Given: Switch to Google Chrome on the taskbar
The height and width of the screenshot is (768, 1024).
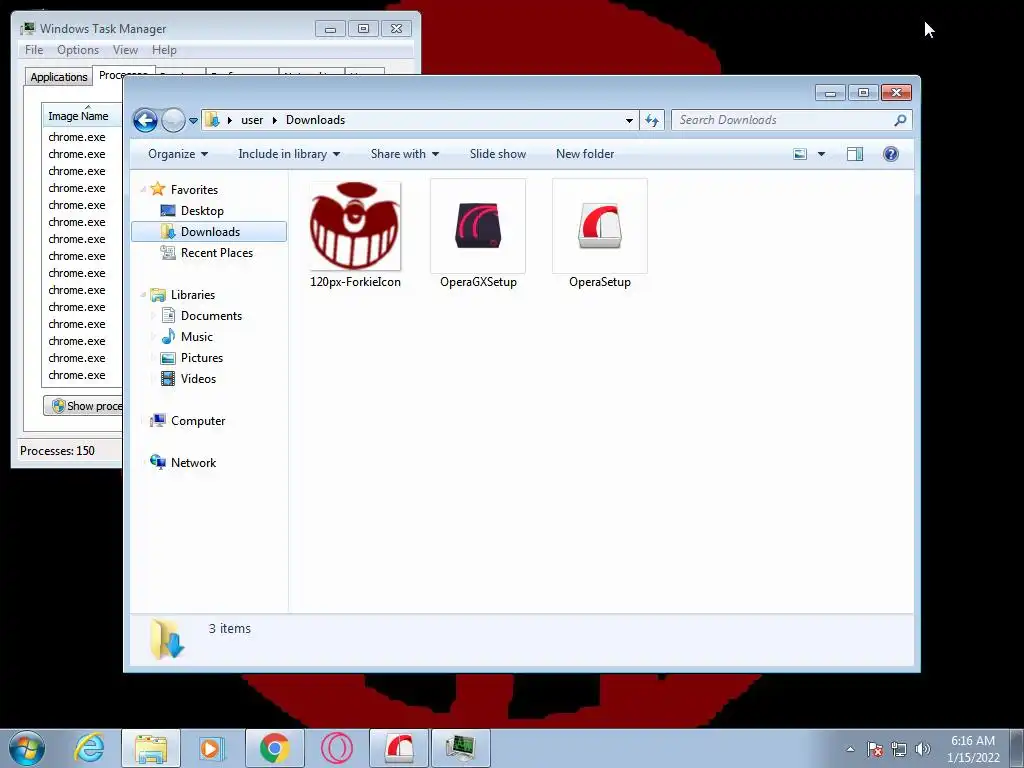Looking at the screenshot, I should [274, 748].
